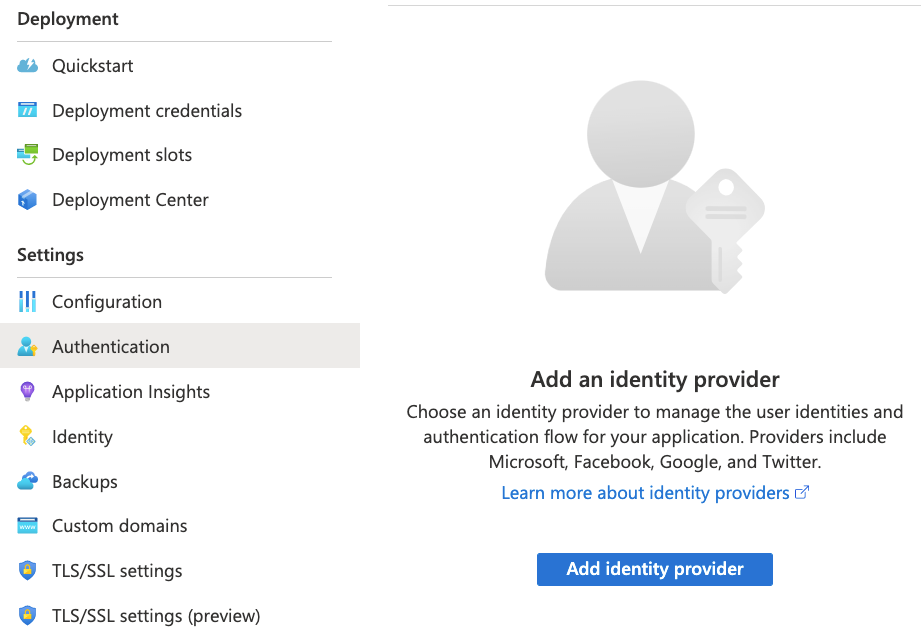The image size is (921, 638).
Task: Open the Authentication menu item
Action: pyautogui.click(x=180, y=346)
